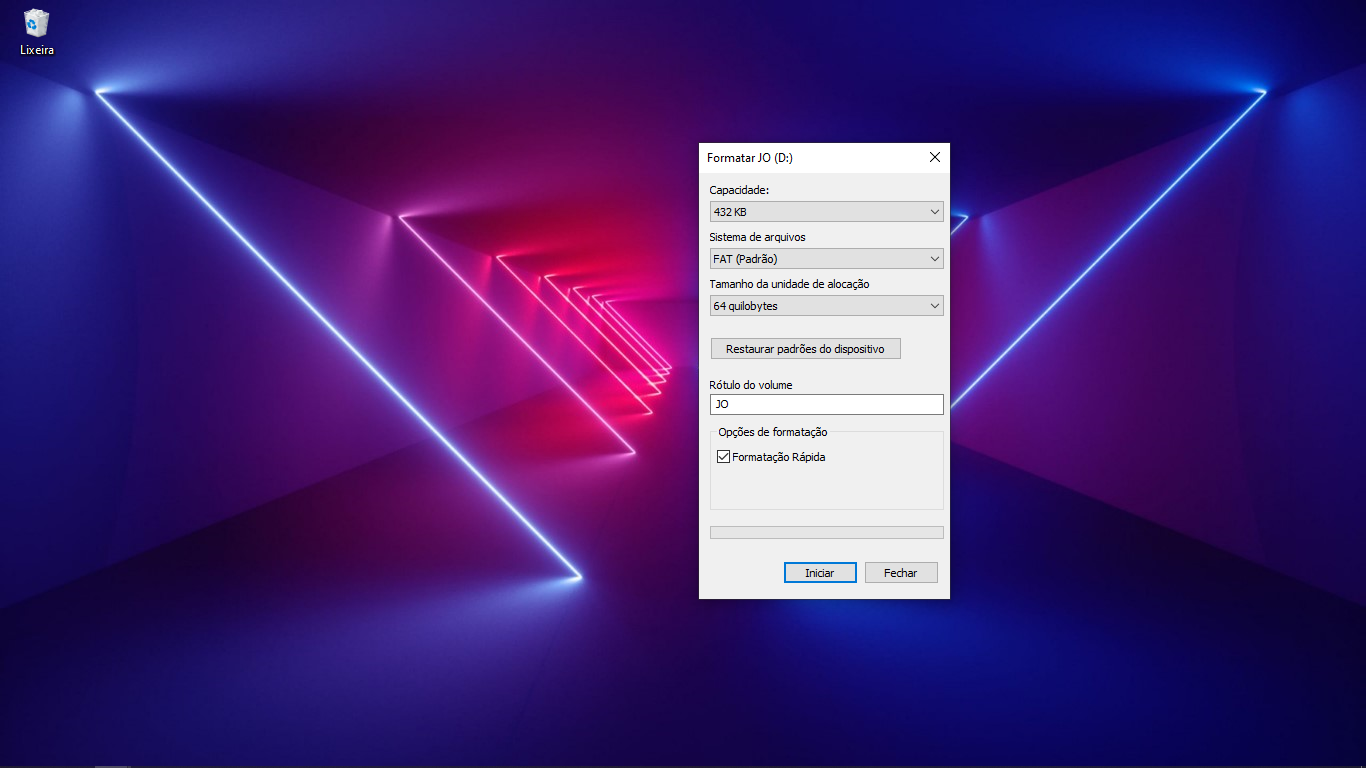Click the Rótulo do volume field containing JO
1366x768 pixels.
(x=826, y=404)
